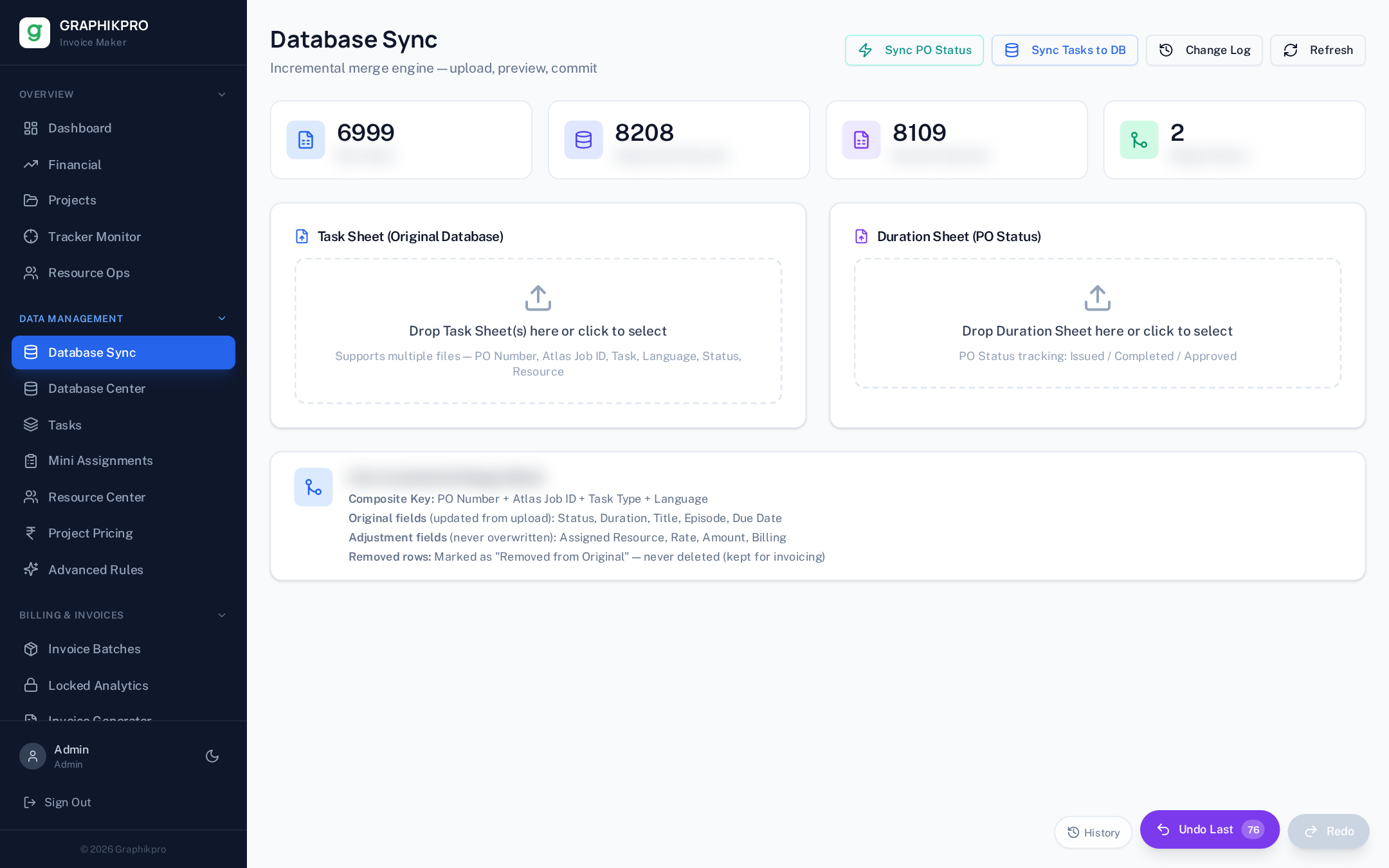Image resolution: width=1389 pixels, height=868 pixels.
Task: Click the Sync Tasks to DB button
Action: 1064,50
